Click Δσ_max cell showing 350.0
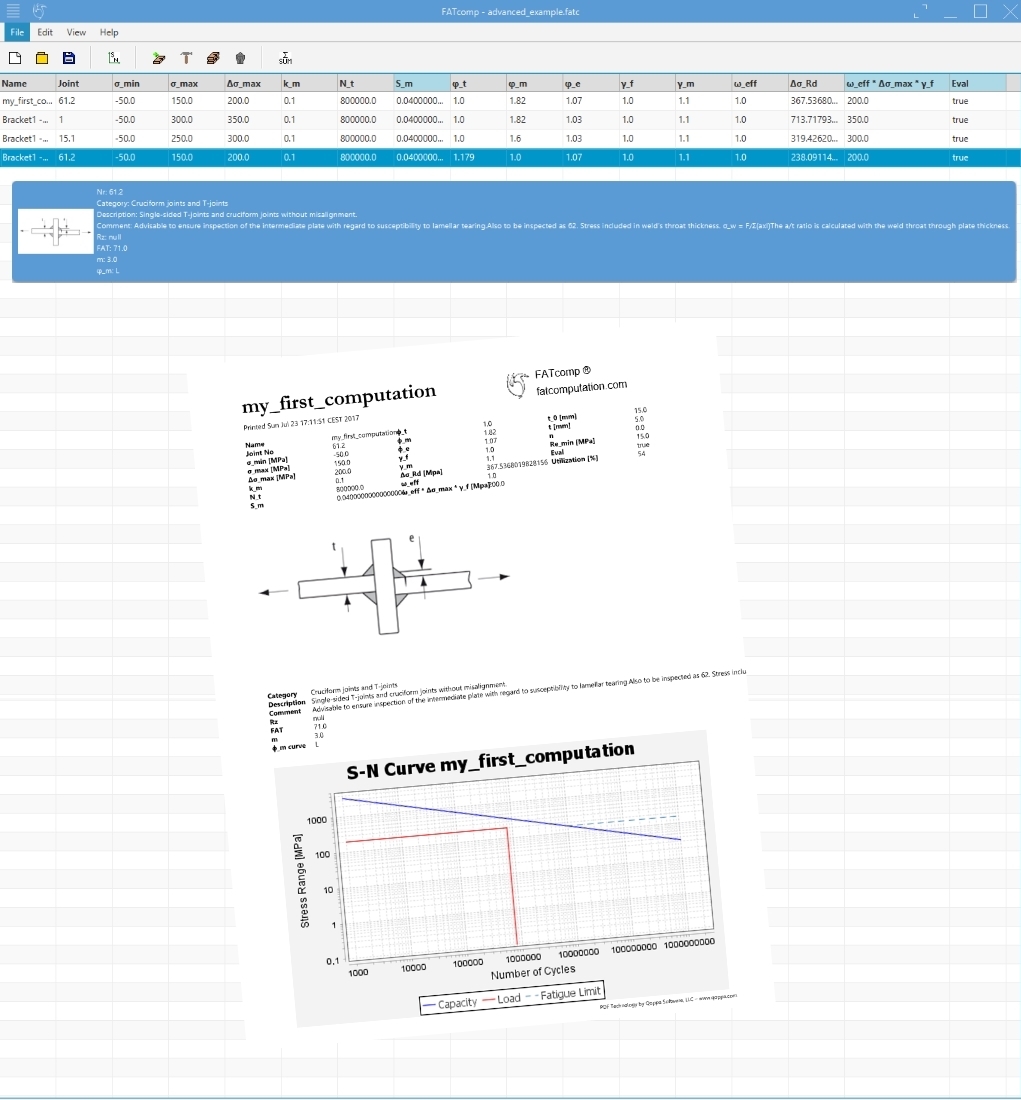 [x=252, y=120]
